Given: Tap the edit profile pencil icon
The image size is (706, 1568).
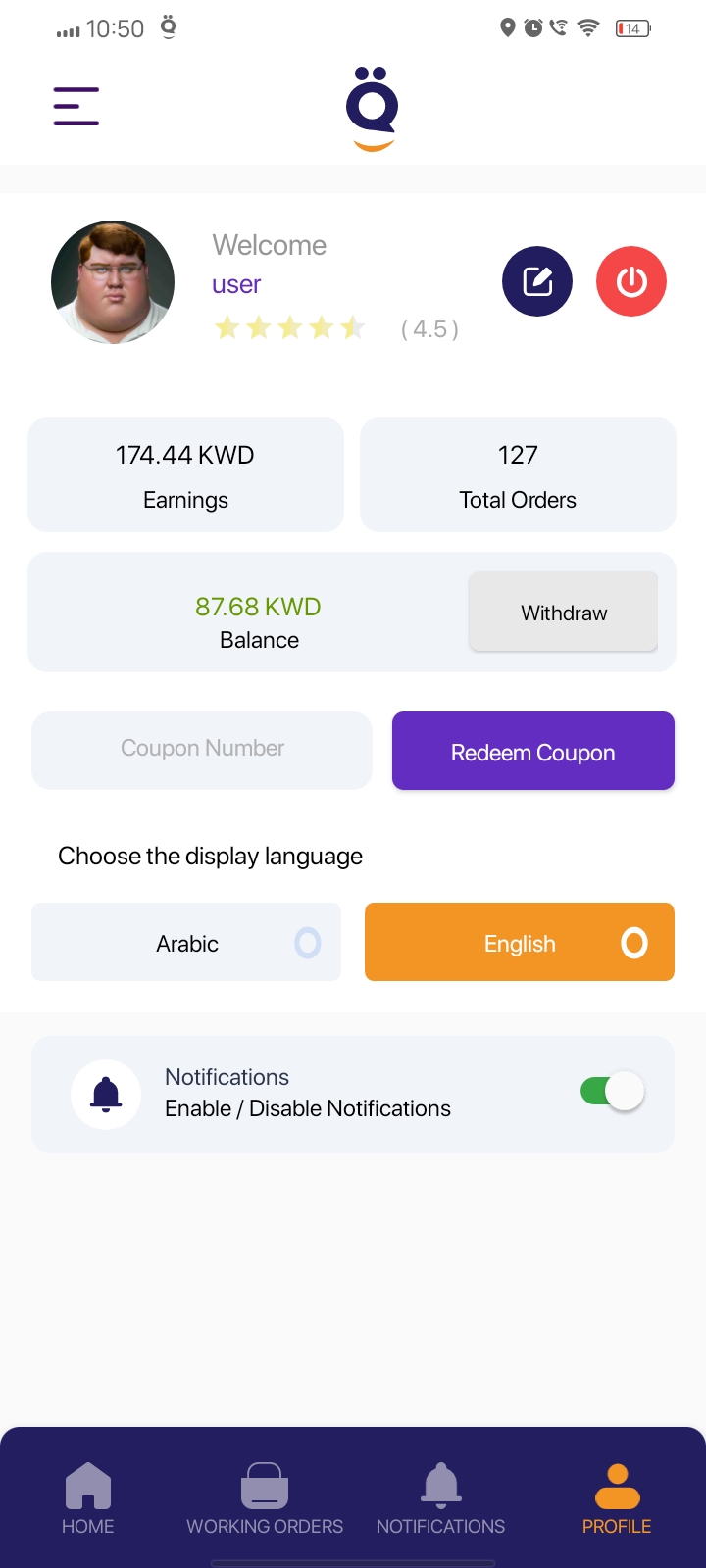Looking at the screenshot, I should 537,282.
